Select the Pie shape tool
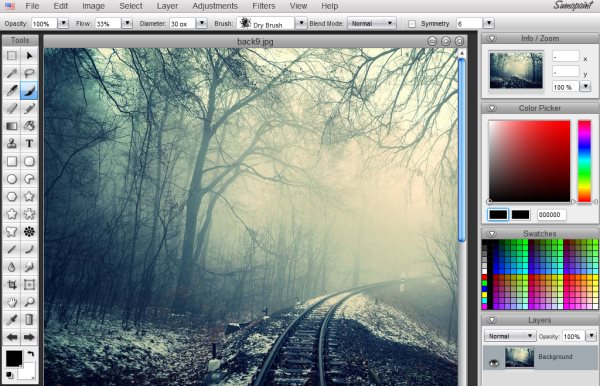This screenshot has height=386, width=600. (29, 179)
